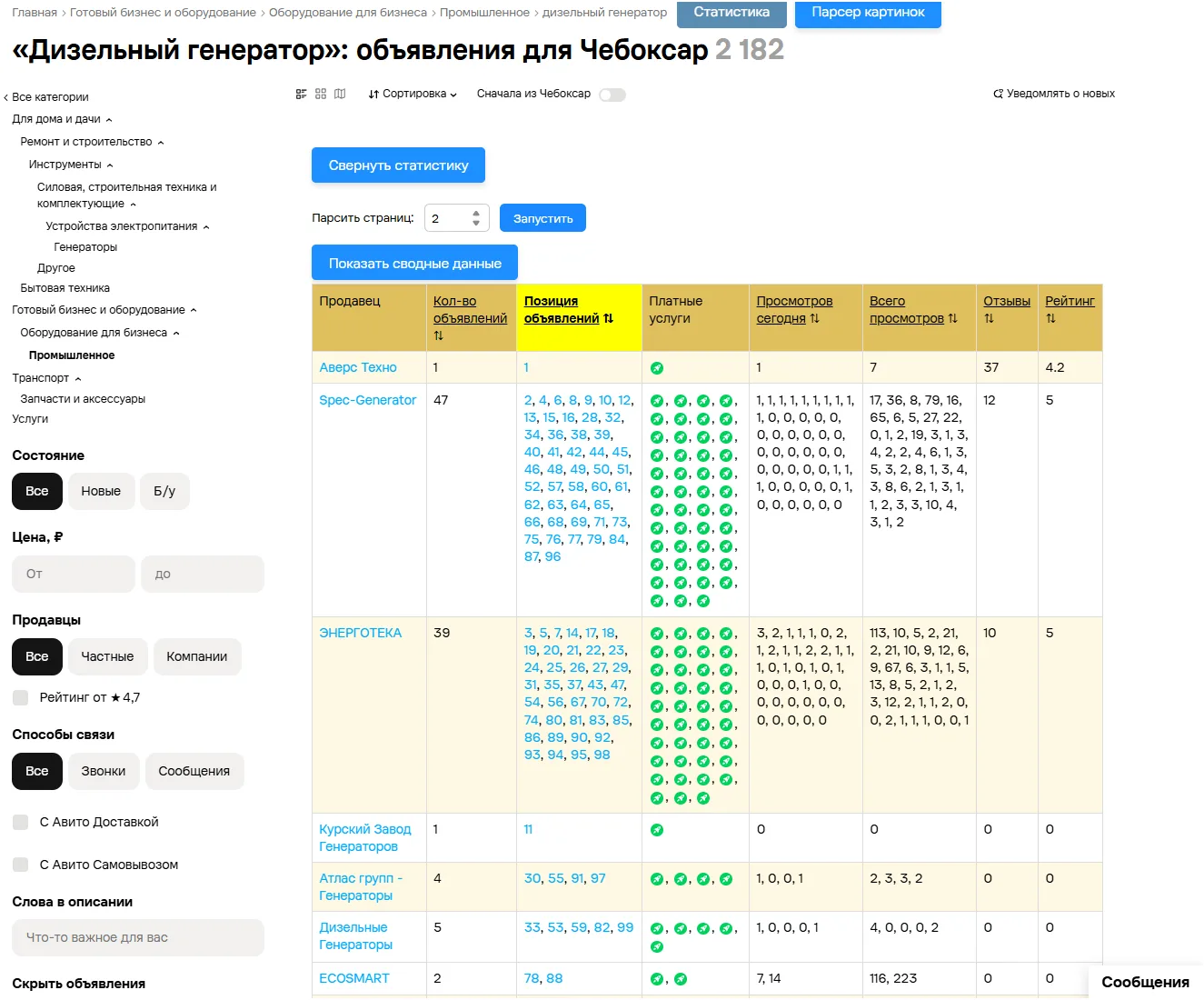1204x1000 pixels.
Task: Click the green paid-service icon in Аверс Техно row
Action: [657, 368]
